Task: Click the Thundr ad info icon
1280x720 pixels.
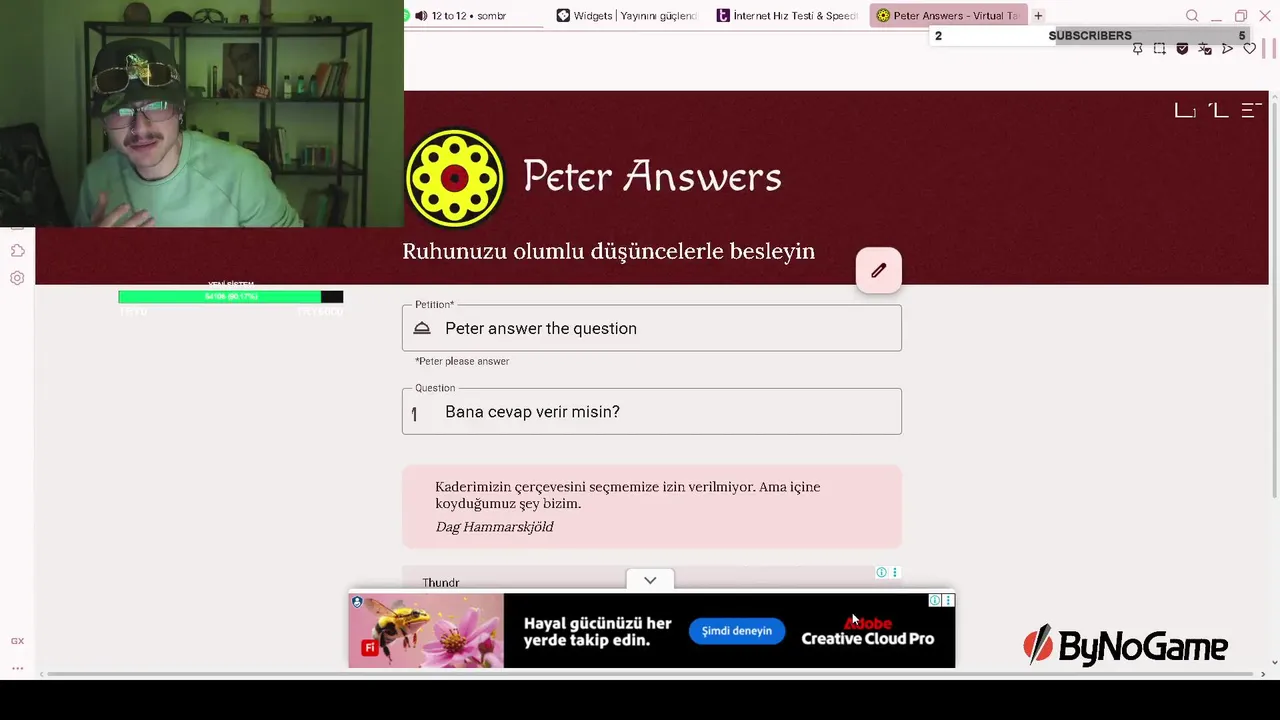Action: click(x=881, y=572)
